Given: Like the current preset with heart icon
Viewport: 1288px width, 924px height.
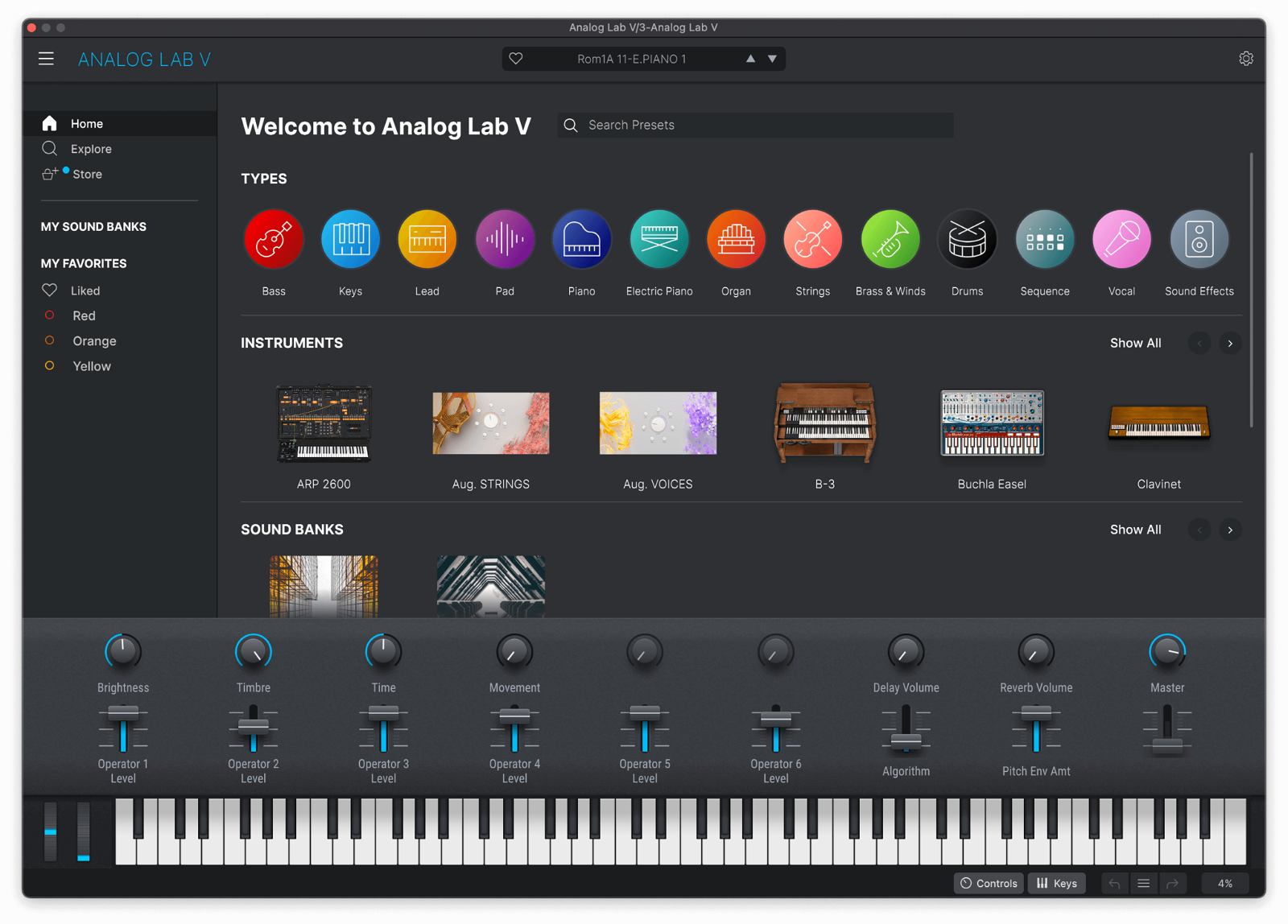Looking at the screenshot, I should [x=516, y=59].
